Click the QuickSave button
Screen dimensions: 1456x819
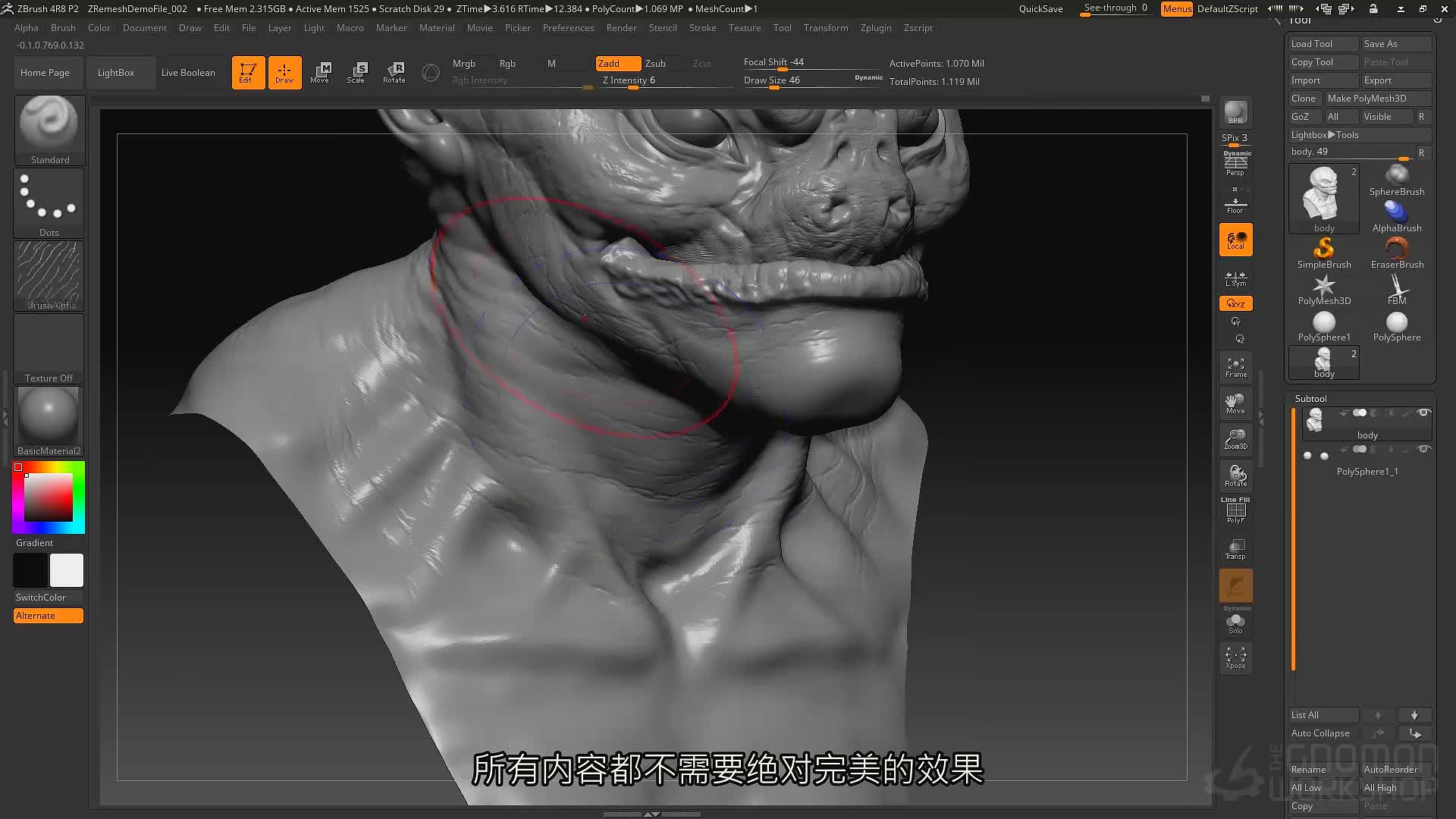[1040, 9]
